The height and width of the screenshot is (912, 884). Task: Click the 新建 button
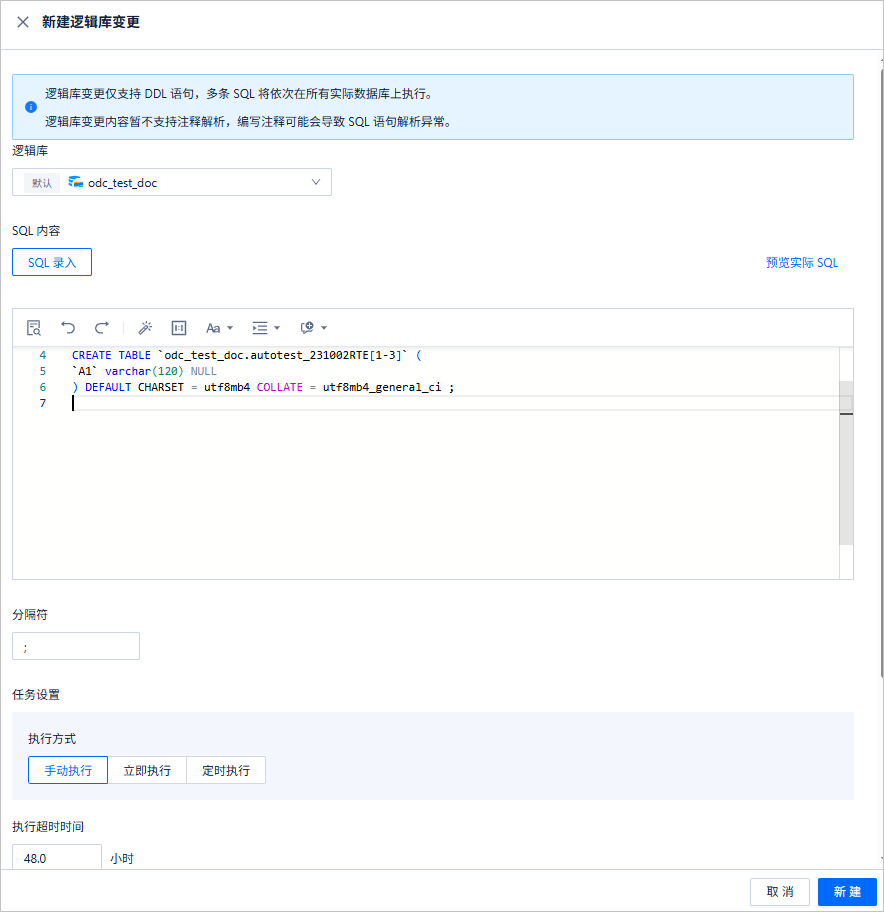[847, 892]
